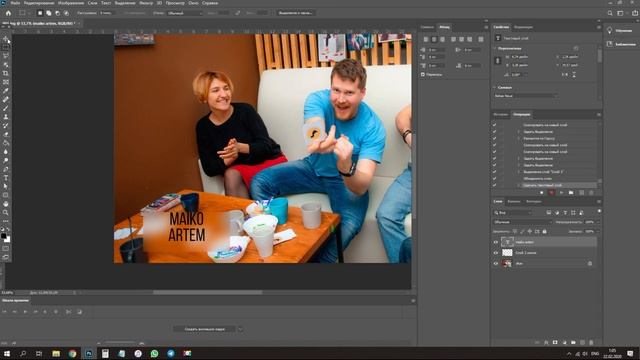Select the Rectangular Marquee tool
The height and width of the screenshot is (360, 640).
(6, 47)
